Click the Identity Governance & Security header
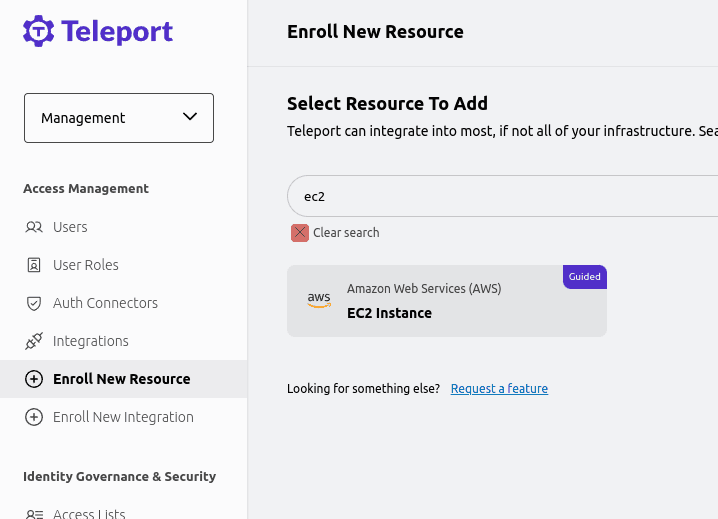Screen dimensions: 718x519 pyautogui.click(x=120, y=476)
